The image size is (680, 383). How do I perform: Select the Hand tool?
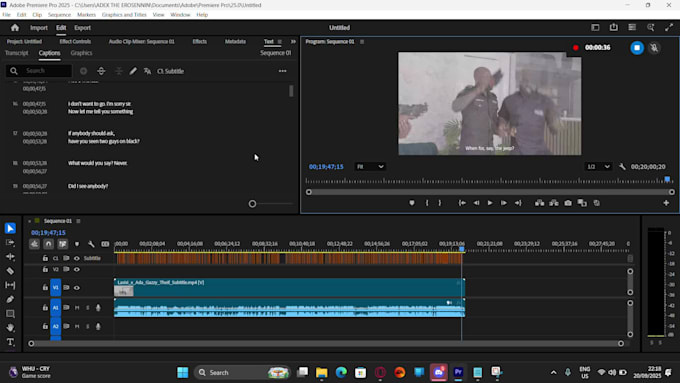[x=10, y=327]
